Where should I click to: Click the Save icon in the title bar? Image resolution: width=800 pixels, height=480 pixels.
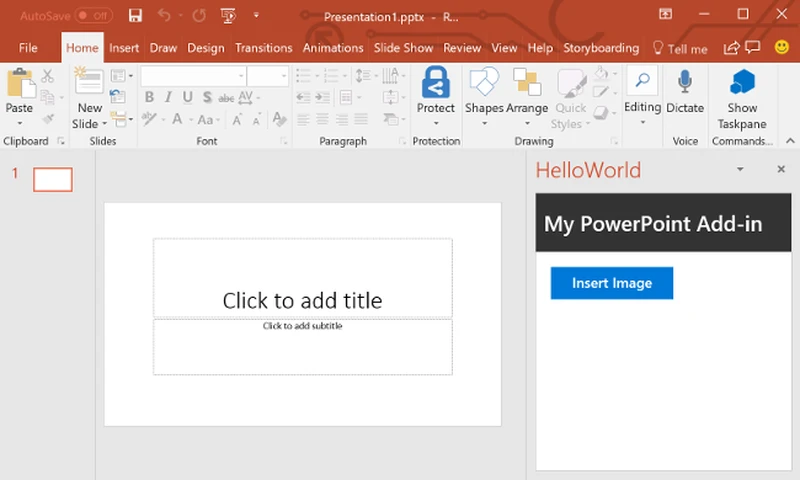[x=135, y=16]
